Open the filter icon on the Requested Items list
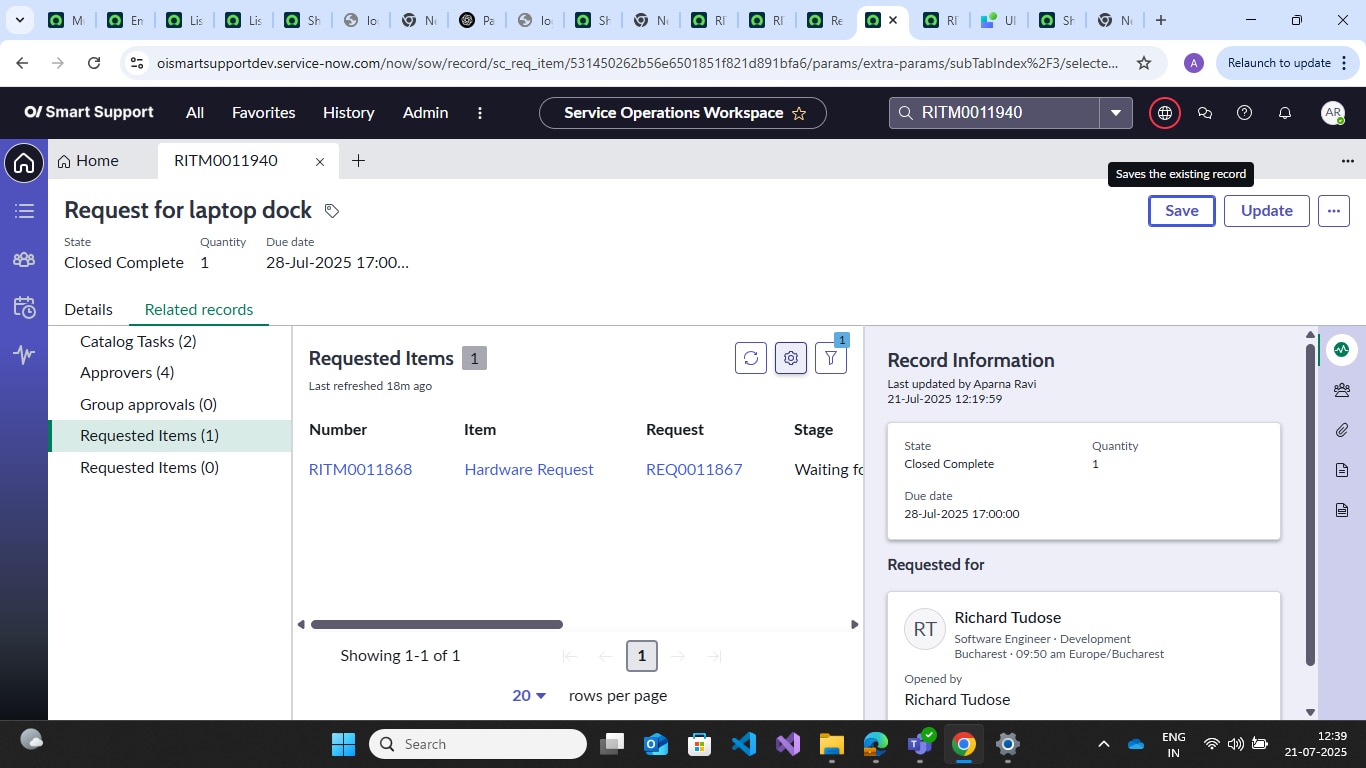Image resolution: width=1366 pixels, height=768 pixels. point(831,357)
